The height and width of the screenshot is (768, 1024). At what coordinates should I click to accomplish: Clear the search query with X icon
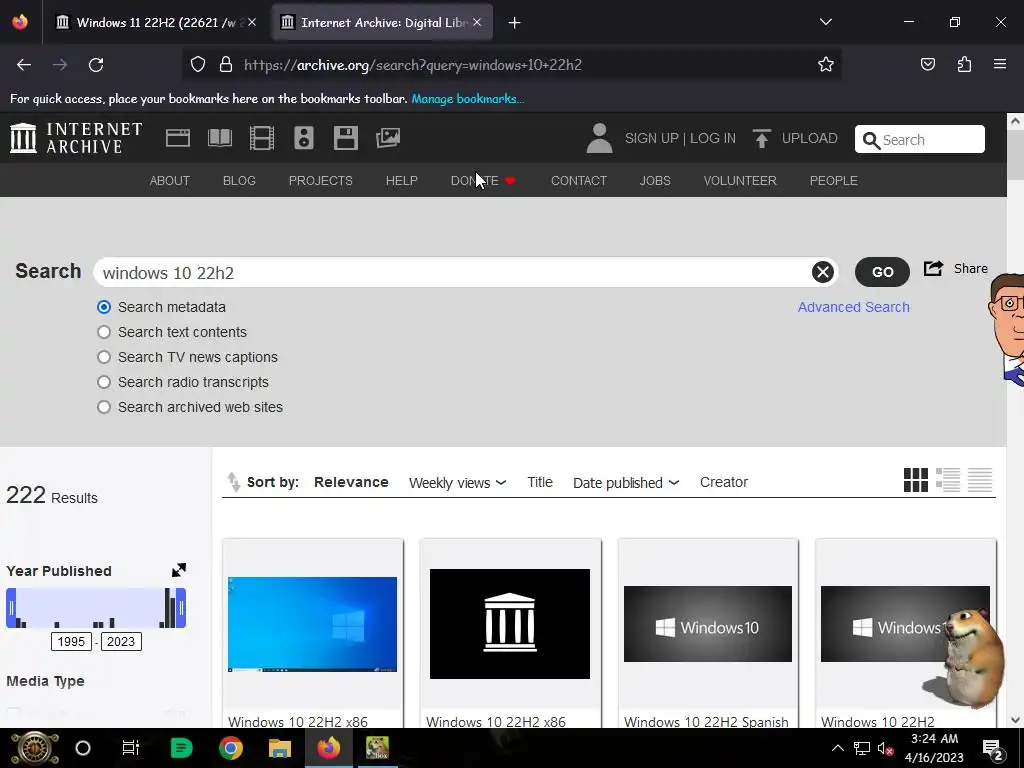click(x=823, y=272)
